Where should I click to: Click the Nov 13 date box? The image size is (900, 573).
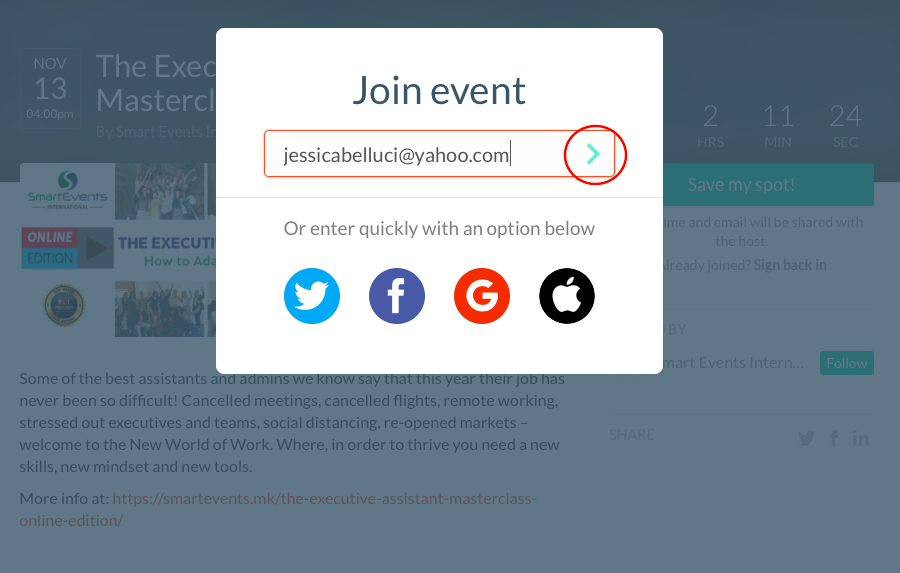50,90
